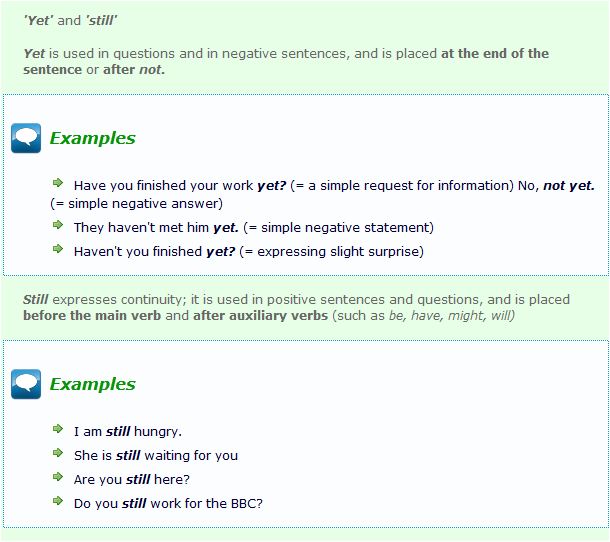610x542 pixels.
Task: Click the green arrow beside 'They haven't met him yet.'
Action: (x=59, y=226)
